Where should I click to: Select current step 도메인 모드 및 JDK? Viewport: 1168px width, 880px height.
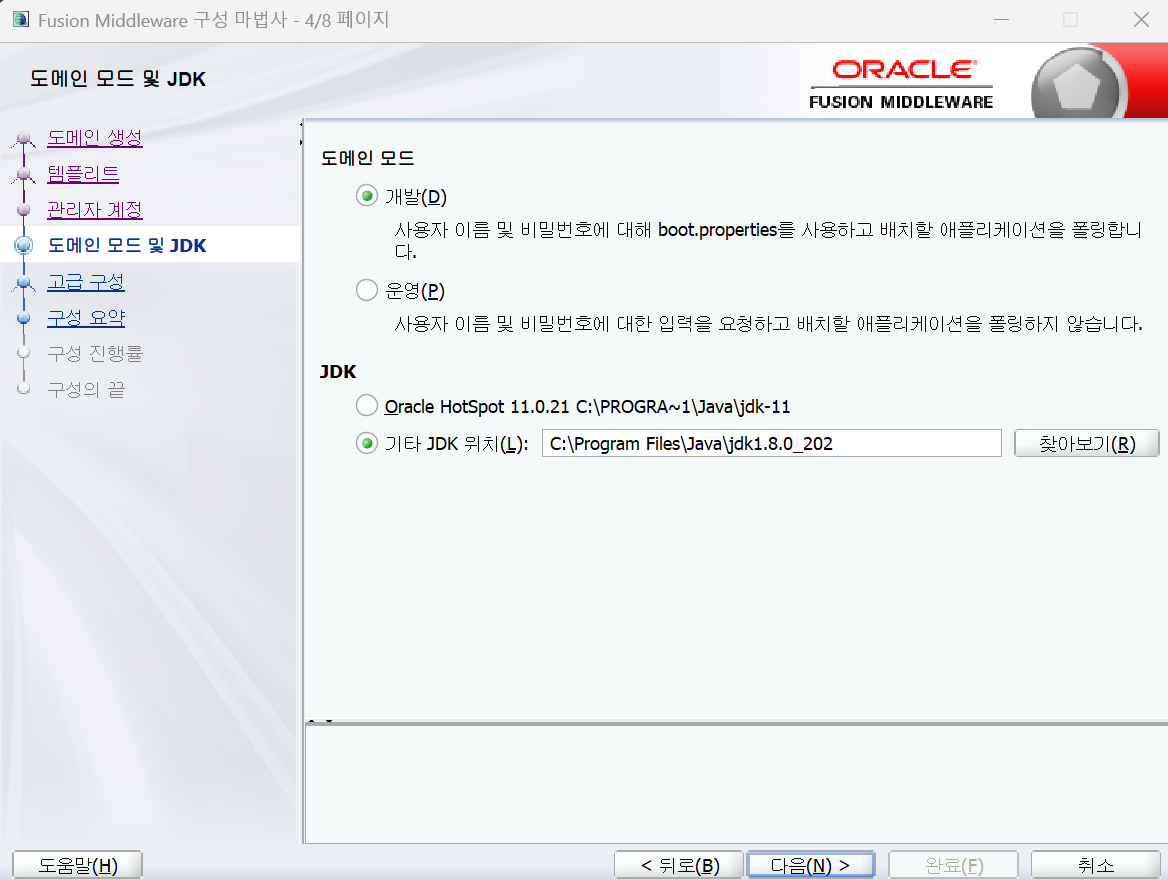127,245
